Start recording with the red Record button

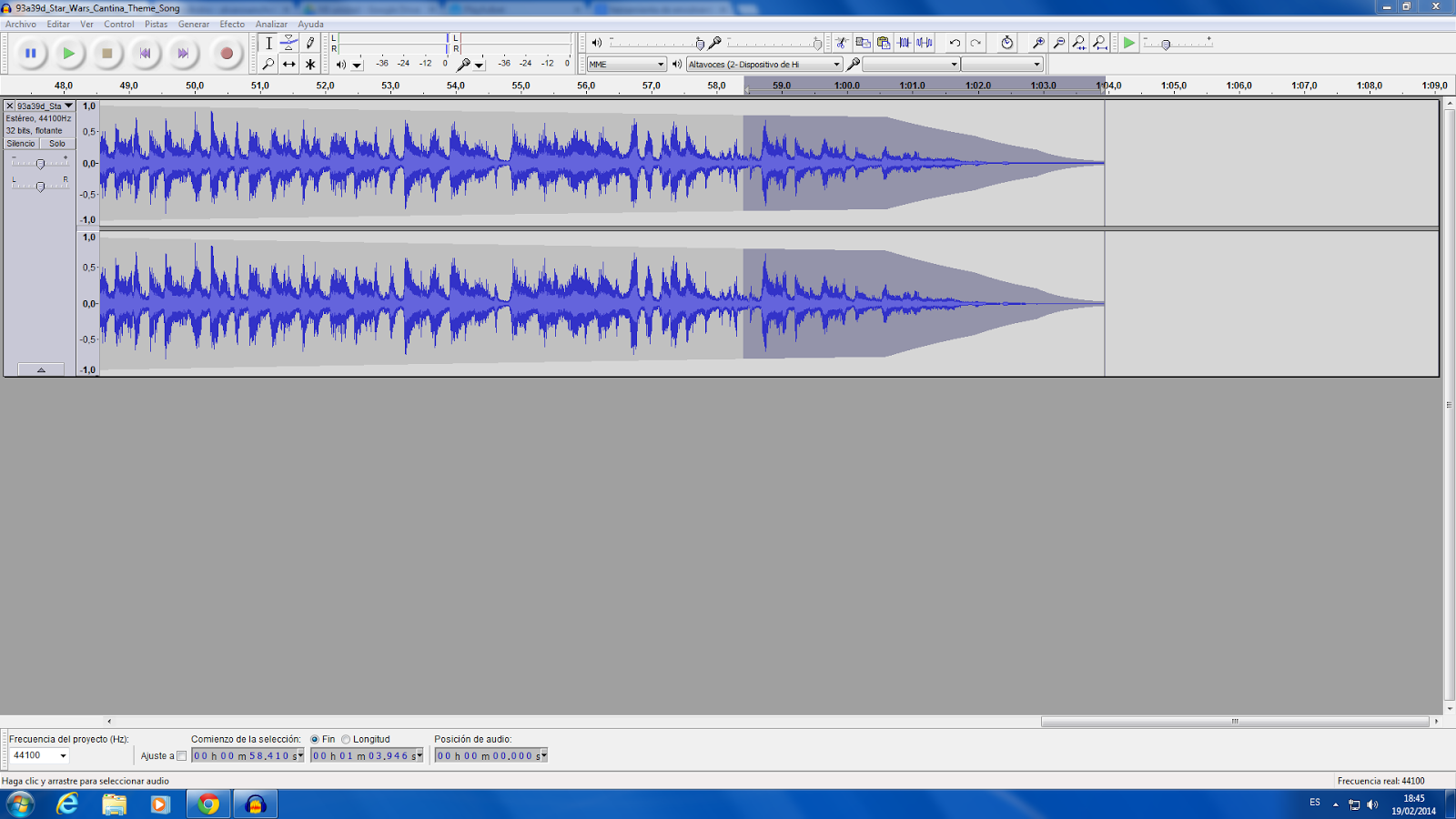tap(227, 54)
